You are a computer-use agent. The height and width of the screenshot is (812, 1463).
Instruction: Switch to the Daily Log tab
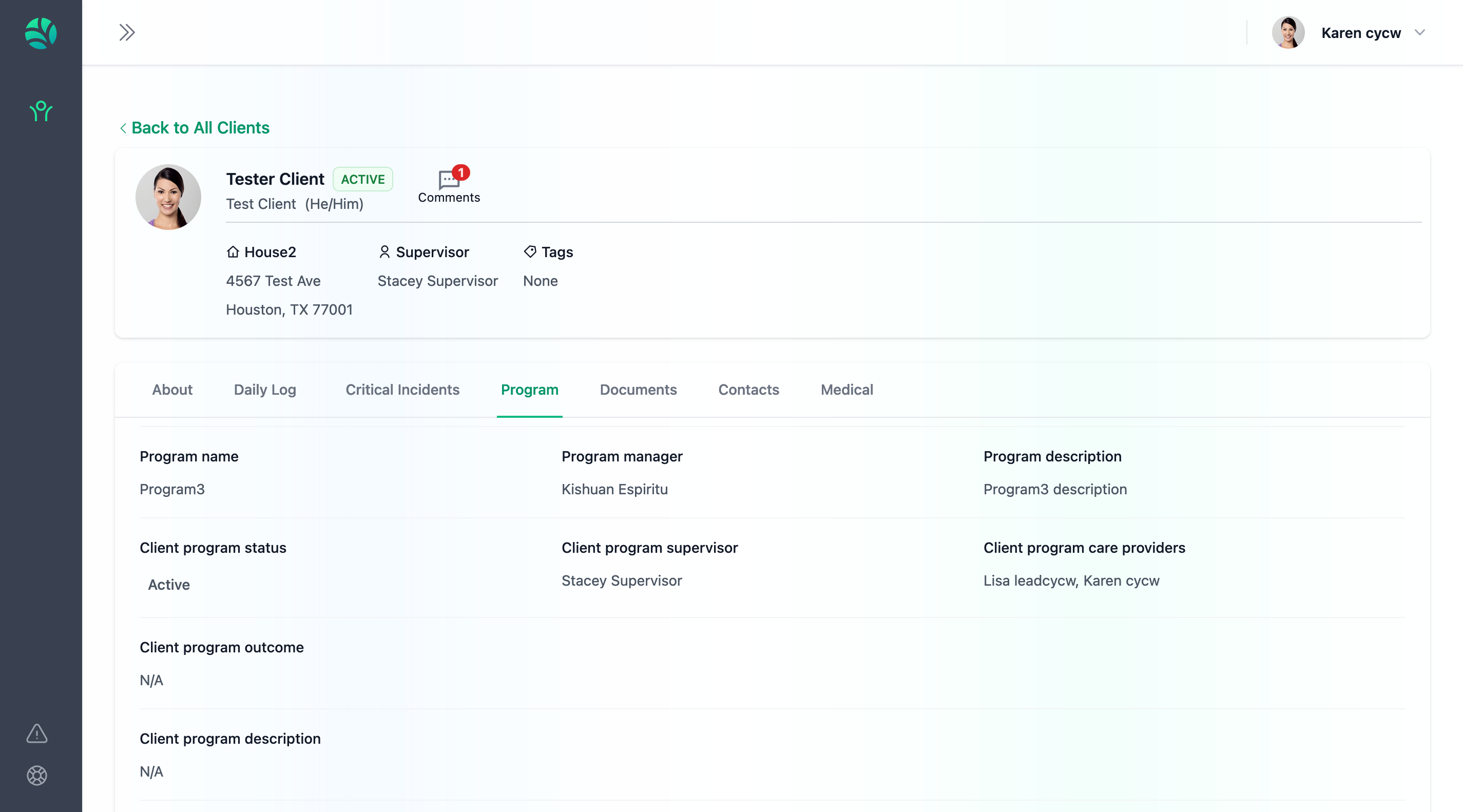click(x=265, y=390)
